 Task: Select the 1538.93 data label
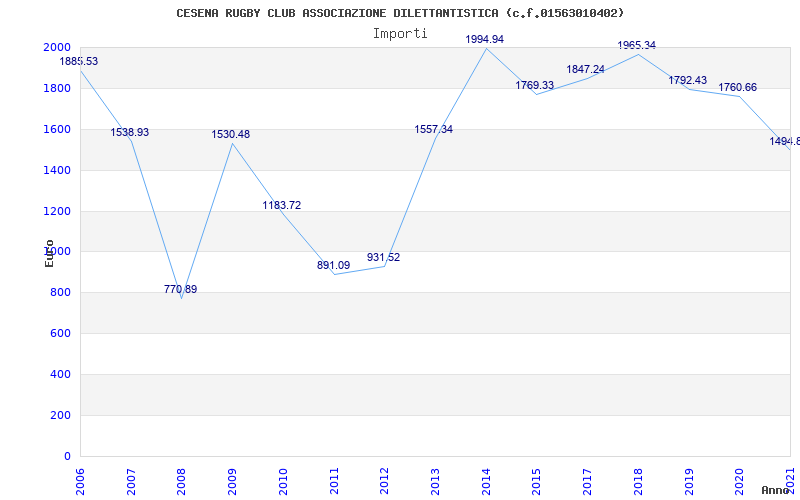coord(130,132)
